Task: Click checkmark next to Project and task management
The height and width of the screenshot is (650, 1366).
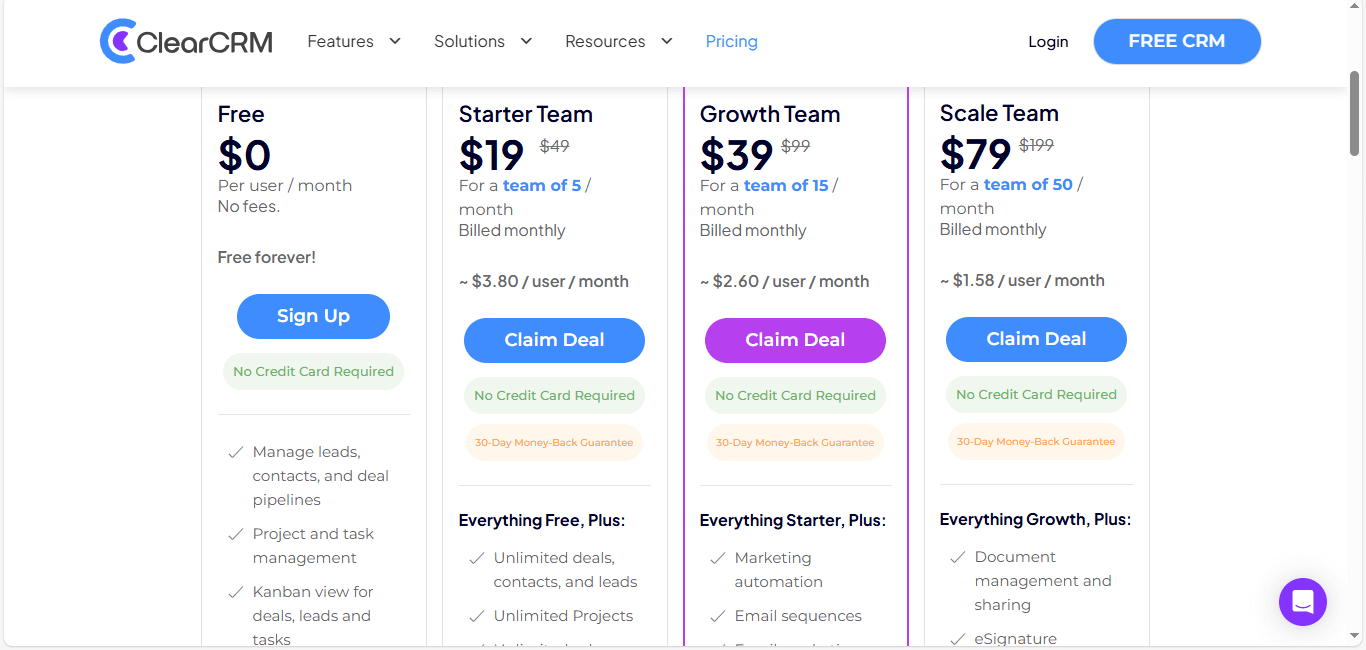Action: [235, 534]
